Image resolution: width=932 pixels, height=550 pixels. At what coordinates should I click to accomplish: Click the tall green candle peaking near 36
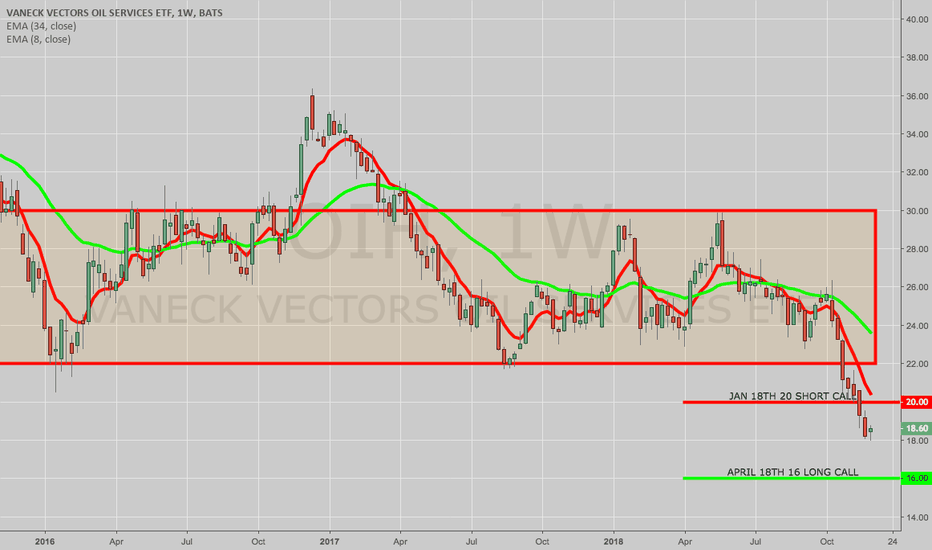[x=307, y=128]
